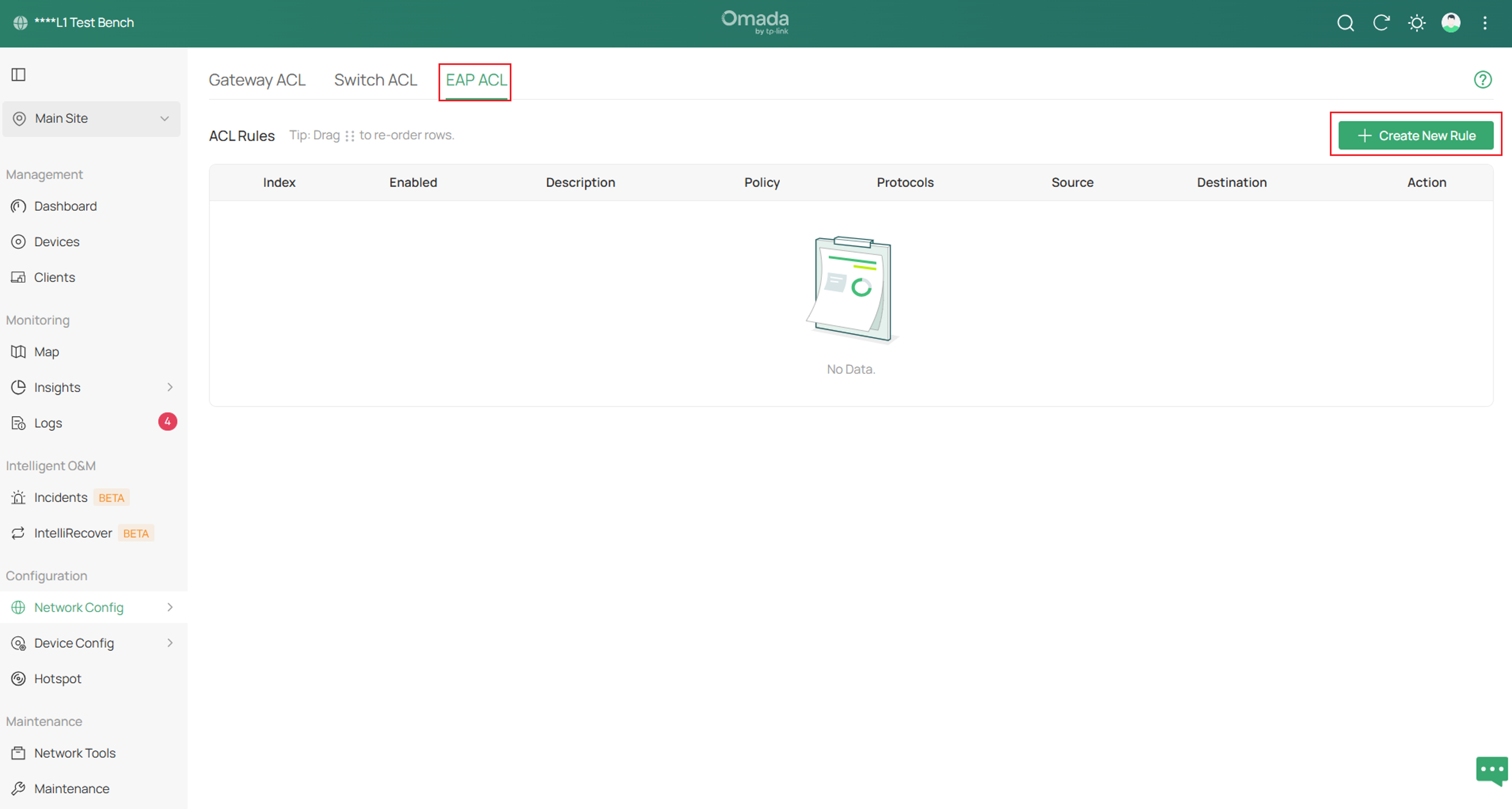
Task: Click the Device Config gear icon
Action: pos(19,643)
